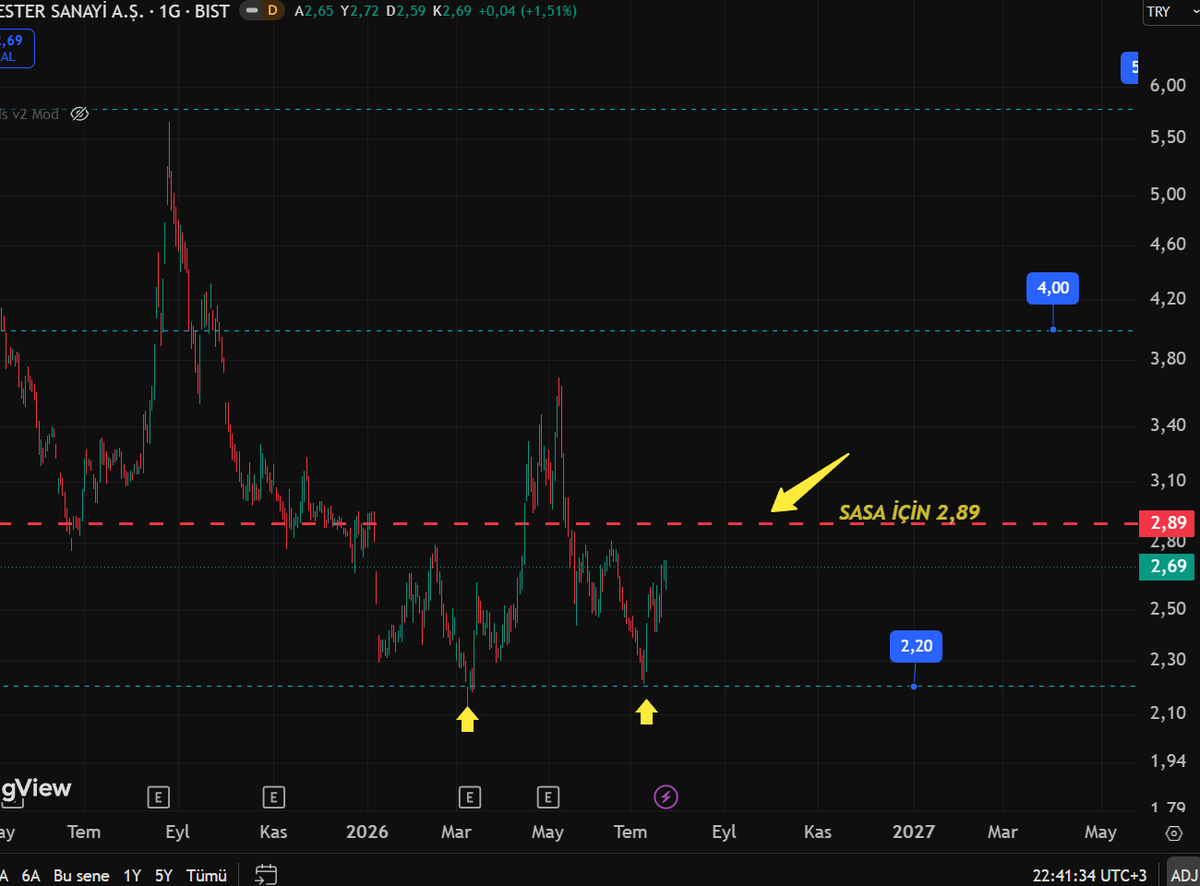This screenshot has height=886, width=1200.
Task: Click the BIST exchange label
Action: 213,12
